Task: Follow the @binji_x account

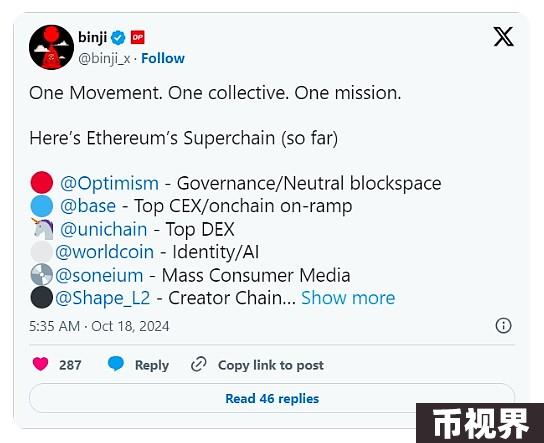Action: (163, 58)
